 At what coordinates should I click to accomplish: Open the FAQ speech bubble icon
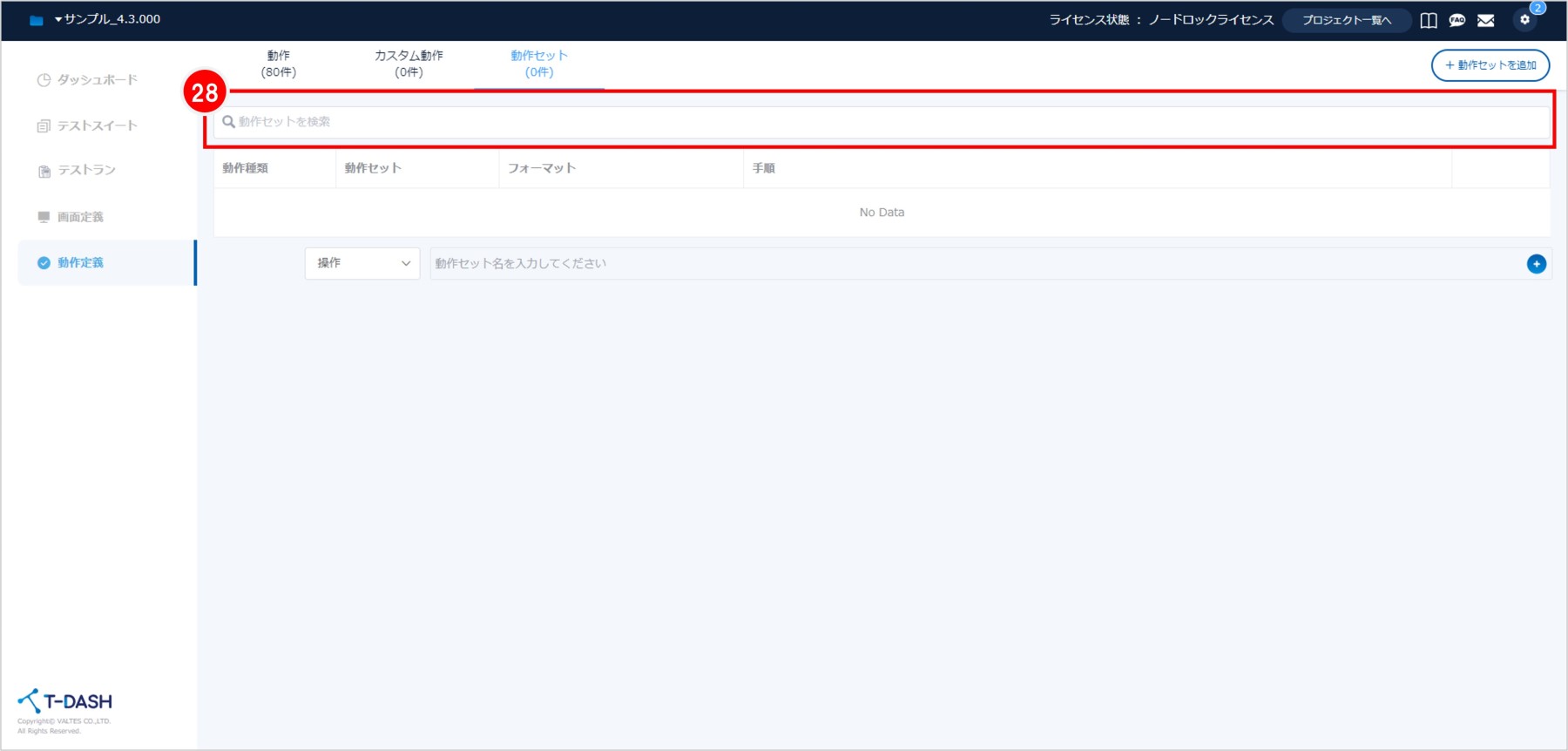point(1457,20)
